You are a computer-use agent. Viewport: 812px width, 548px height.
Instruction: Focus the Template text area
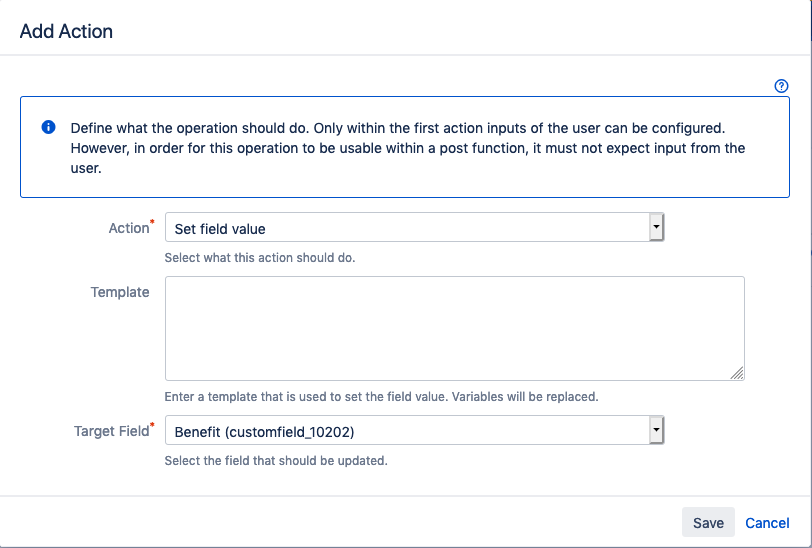454,328
